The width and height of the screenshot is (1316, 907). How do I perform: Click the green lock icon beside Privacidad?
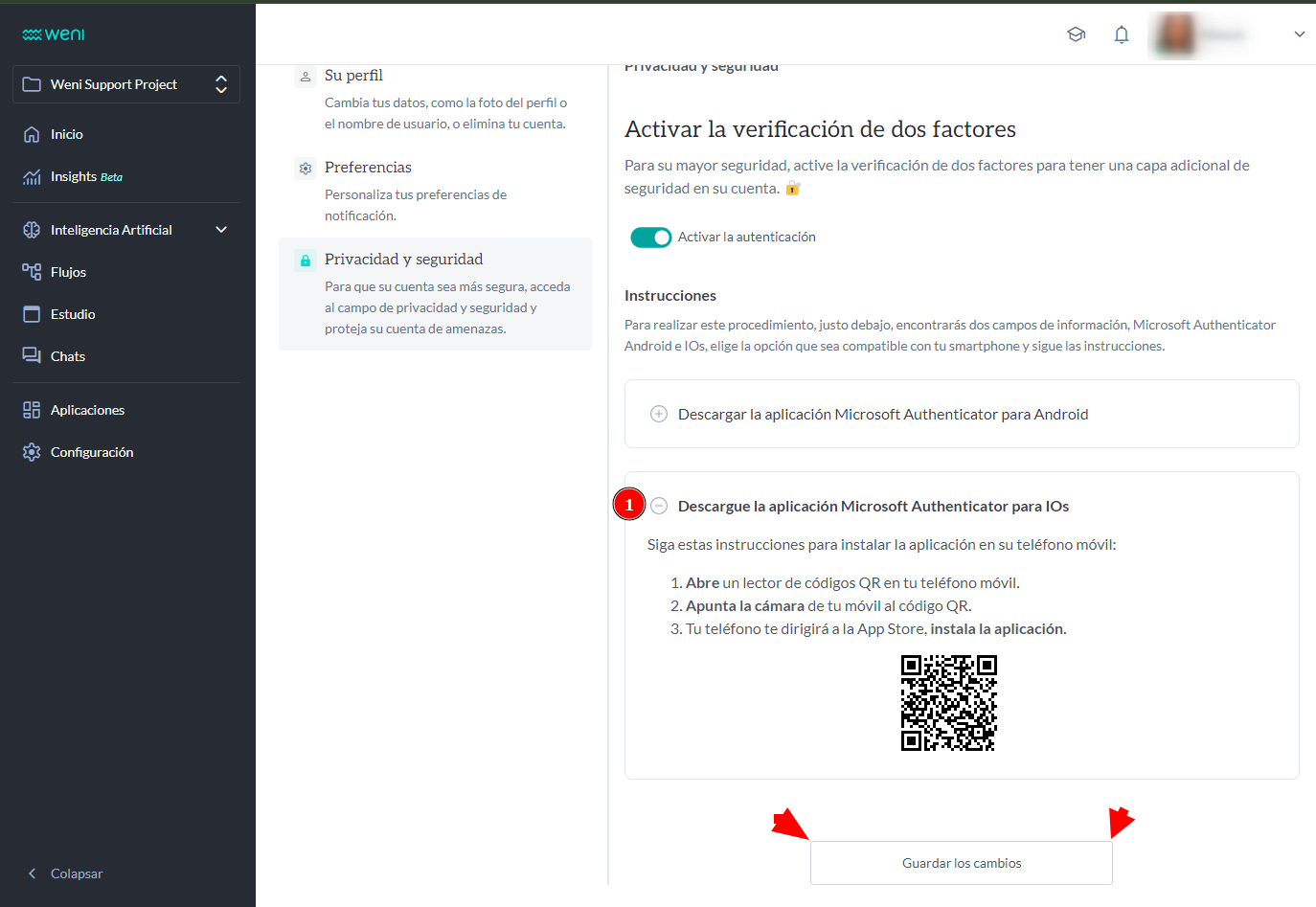(x=305, y=260)
